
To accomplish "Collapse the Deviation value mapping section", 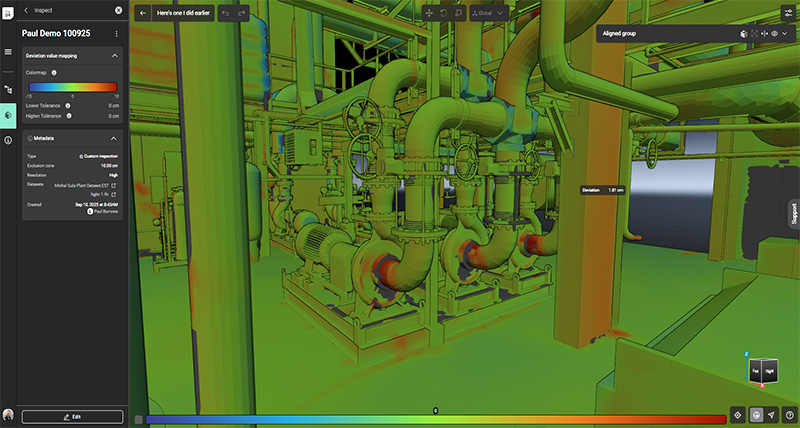I will (114, 56).
